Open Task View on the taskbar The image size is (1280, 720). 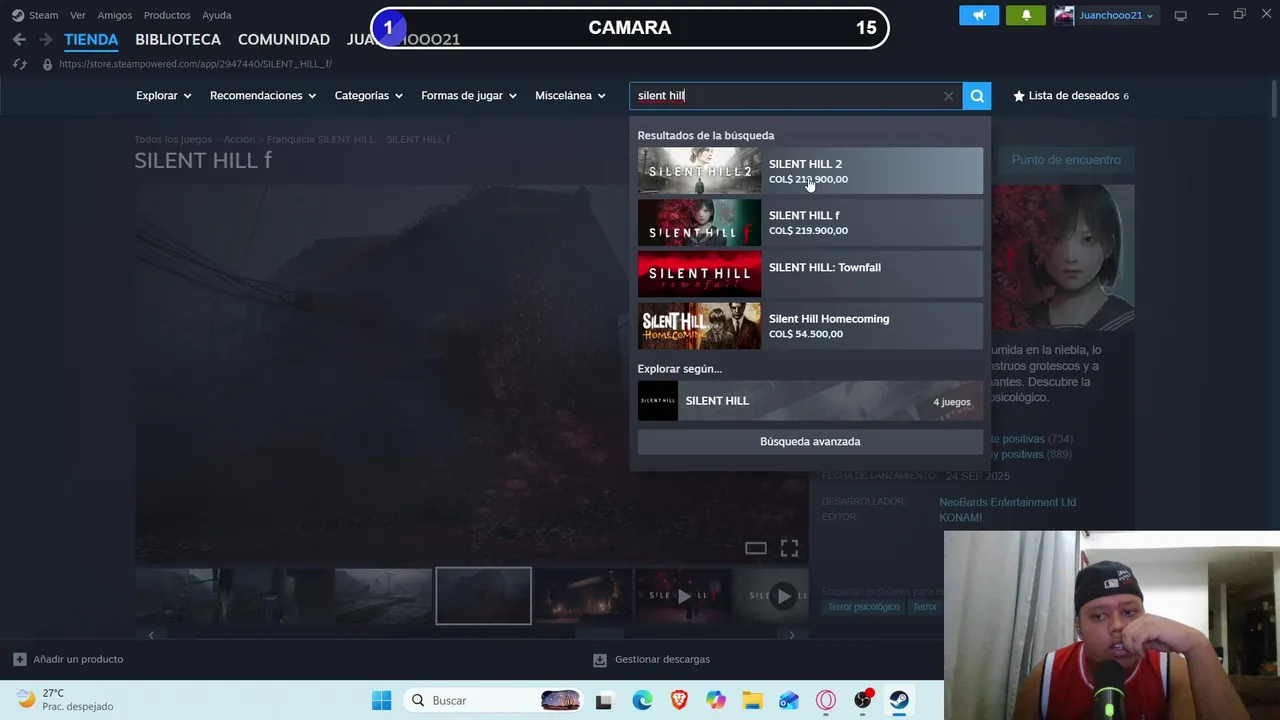click(604, 700)
